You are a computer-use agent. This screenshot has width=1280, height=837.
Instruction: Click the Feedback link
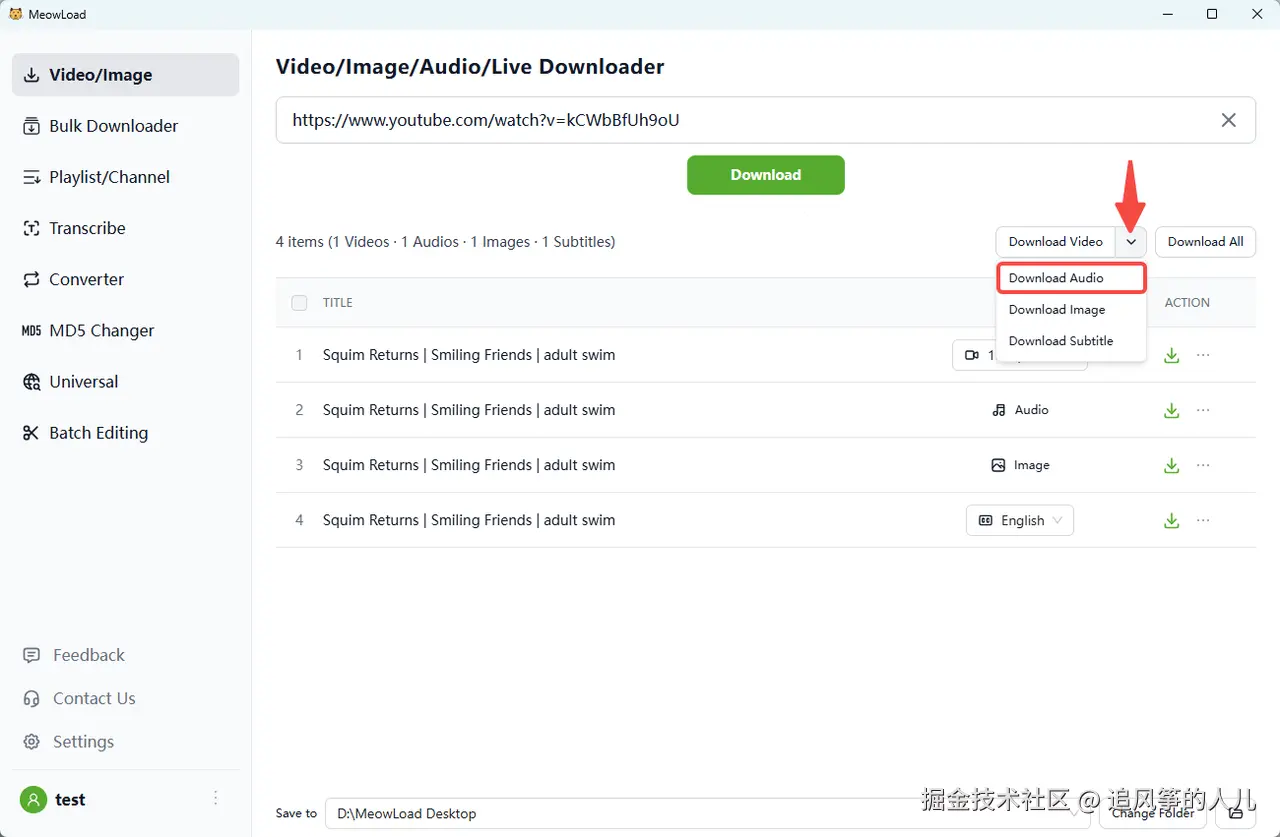(74, 655)
